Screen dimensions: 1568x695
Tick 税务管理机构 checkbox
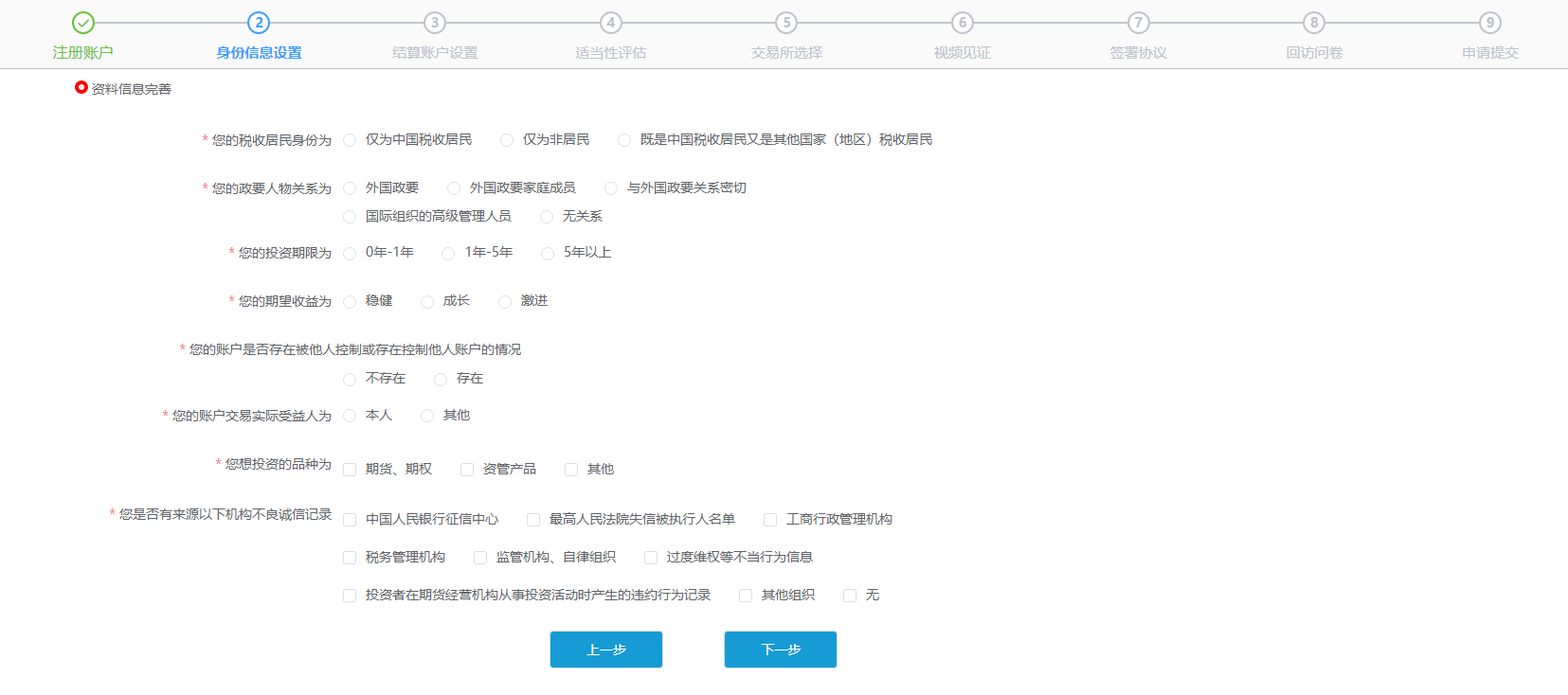[x=350, y=558]
